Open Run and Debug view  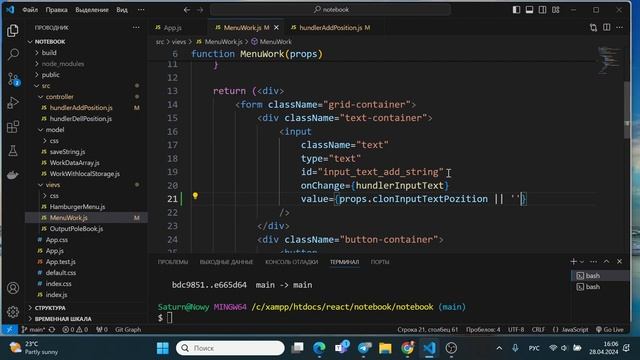pyautogui.click(x=13, y=102)
